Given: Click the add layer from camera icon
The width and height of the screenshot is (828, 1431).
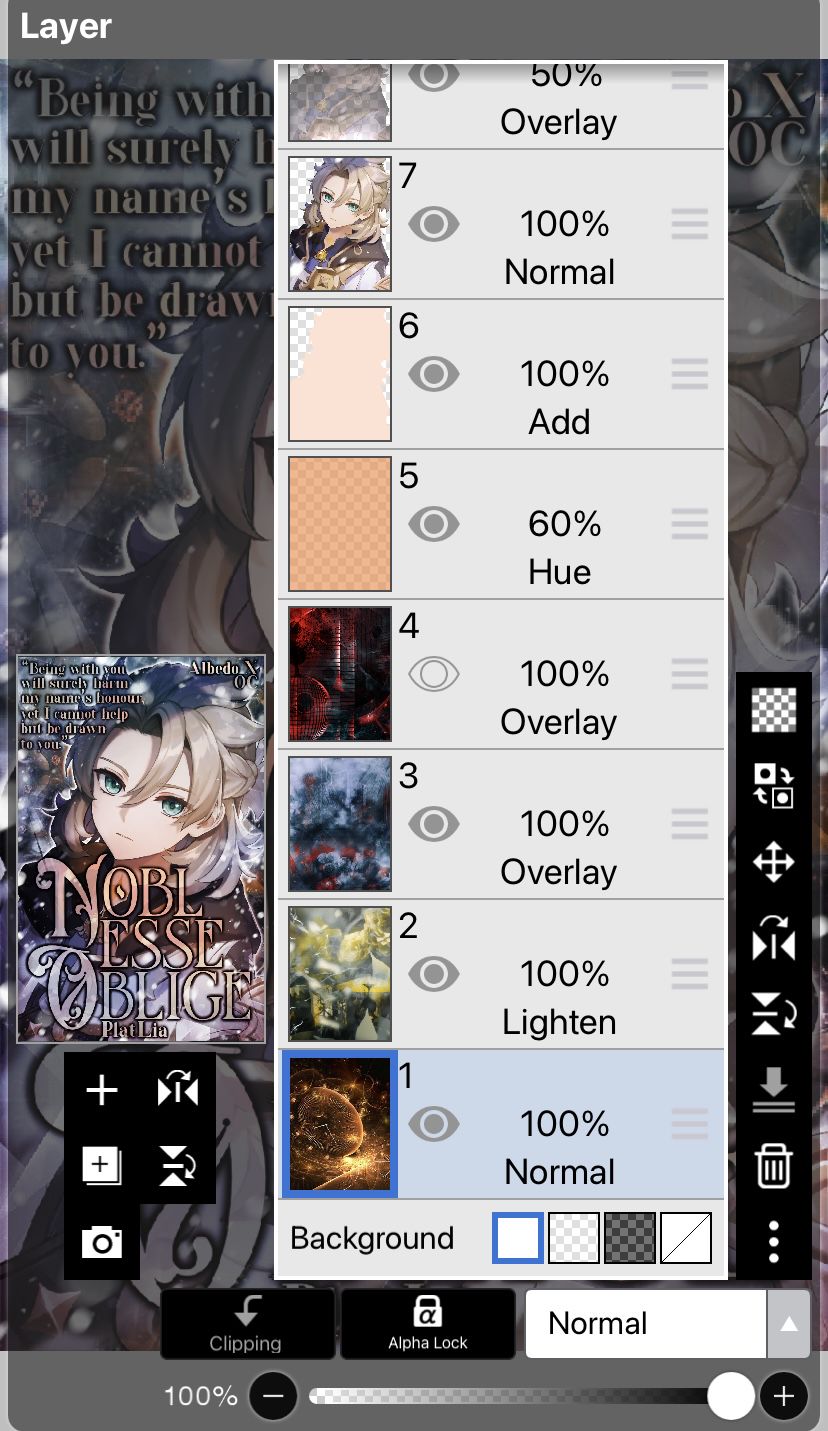Looking at the screenshot, I should click(102, 1242).
